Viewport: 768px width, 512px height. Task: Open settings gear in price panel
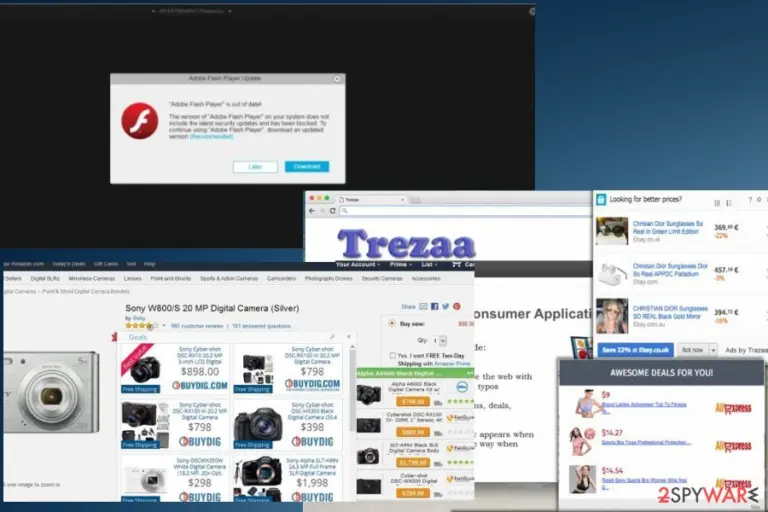pyautogui.click(x=759, y=200)
